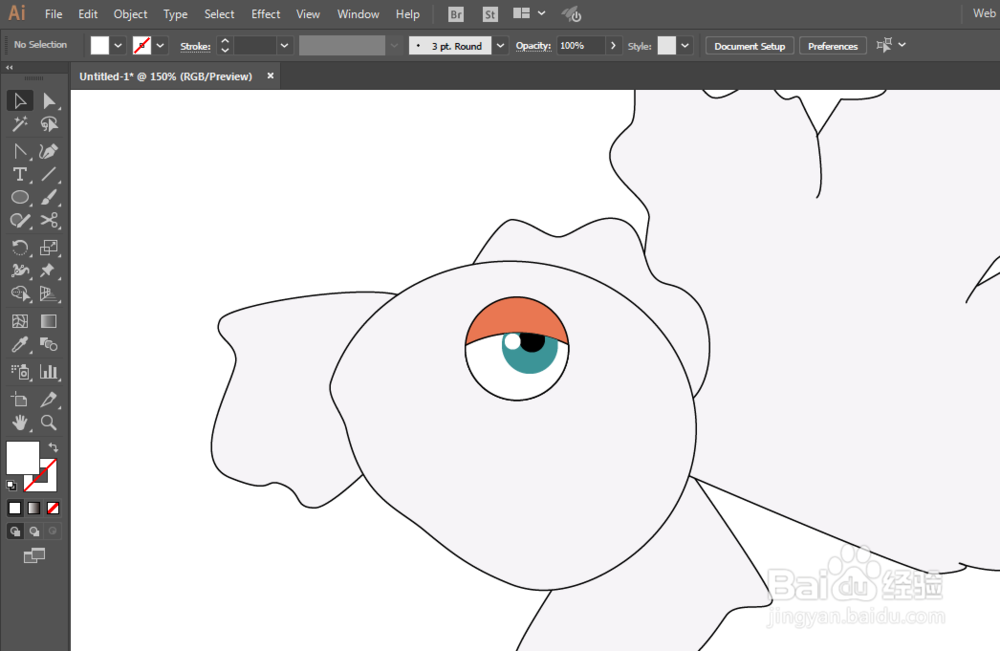The height and width of the screenshot is (651, 1000).
Task: Open Adobe Stock via St icon
Action: (x=490, y=14)
